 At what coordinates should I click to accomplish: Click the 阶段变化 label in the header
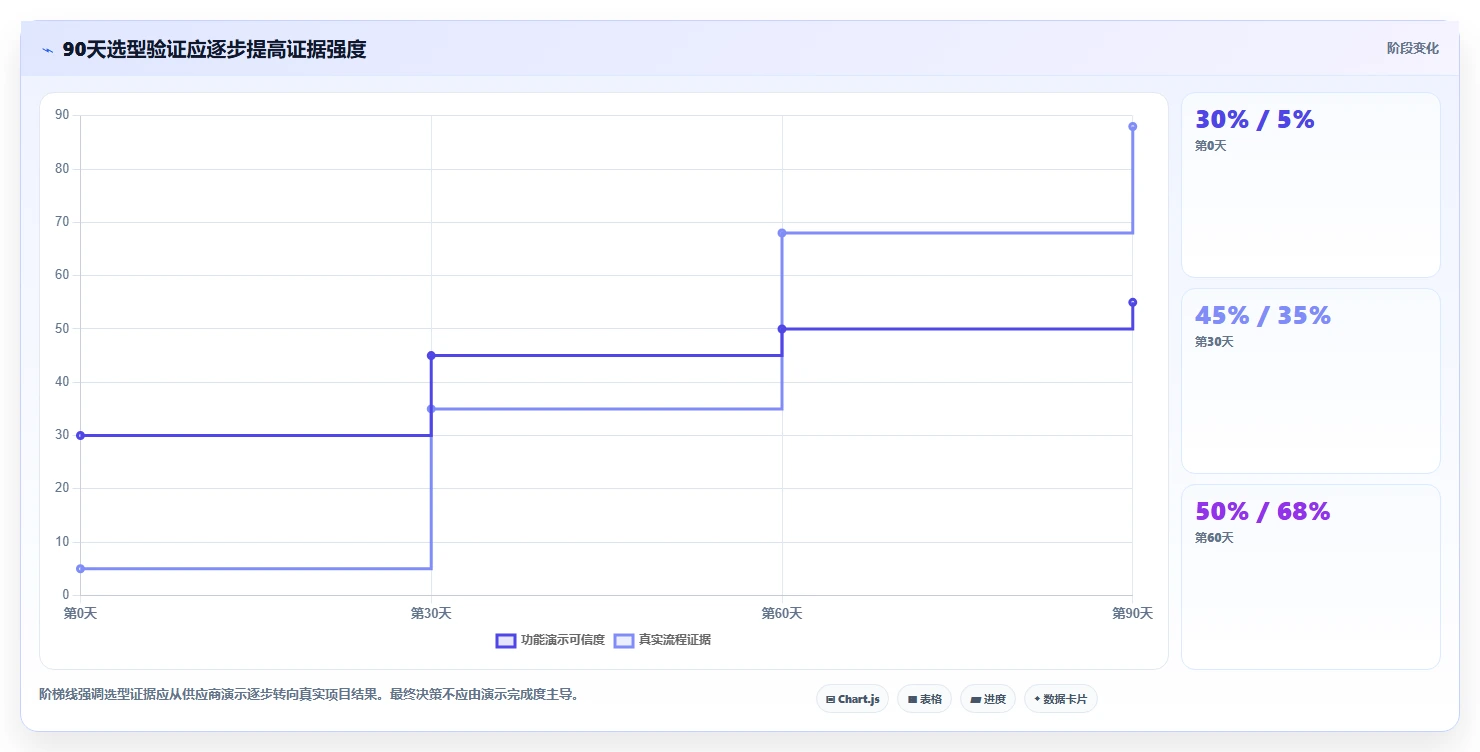1413,48
